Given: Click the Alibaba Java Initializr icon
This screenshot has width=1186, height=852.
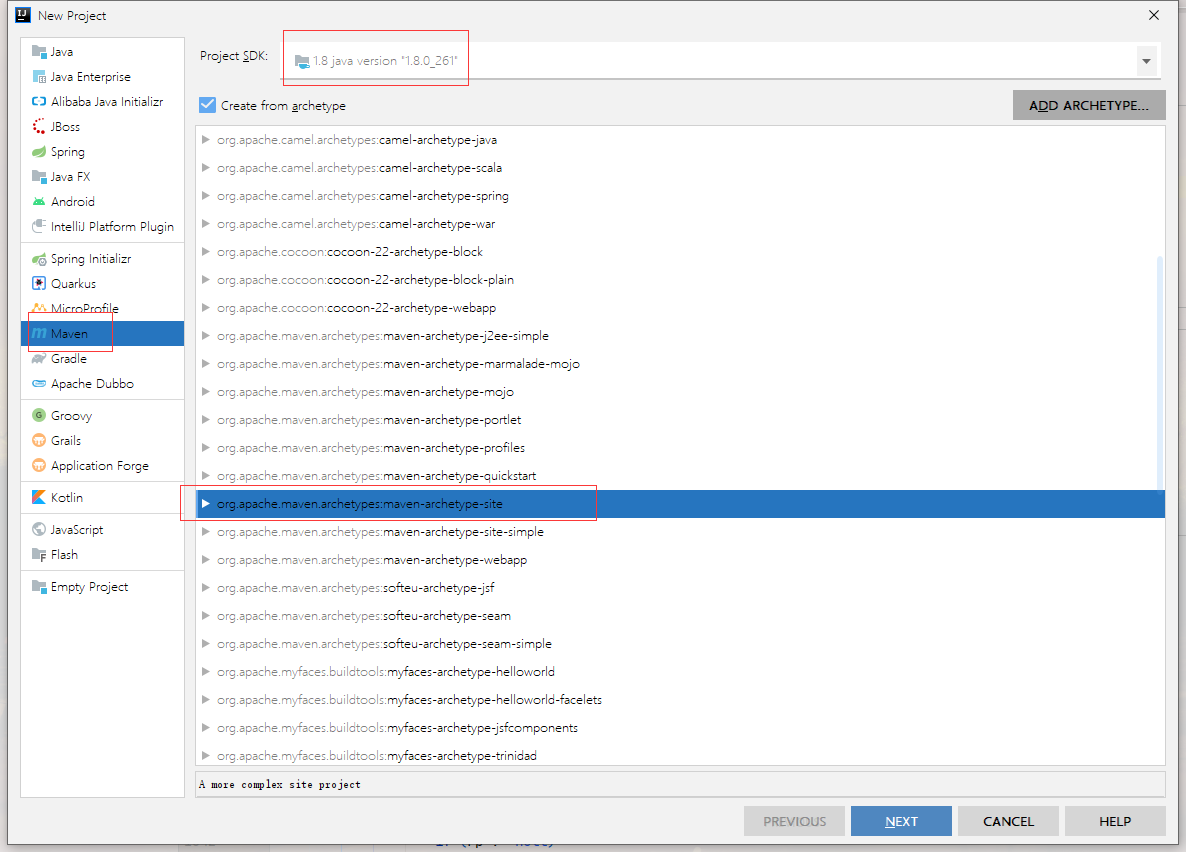Looking at the screenshot, I should point(39,101).
